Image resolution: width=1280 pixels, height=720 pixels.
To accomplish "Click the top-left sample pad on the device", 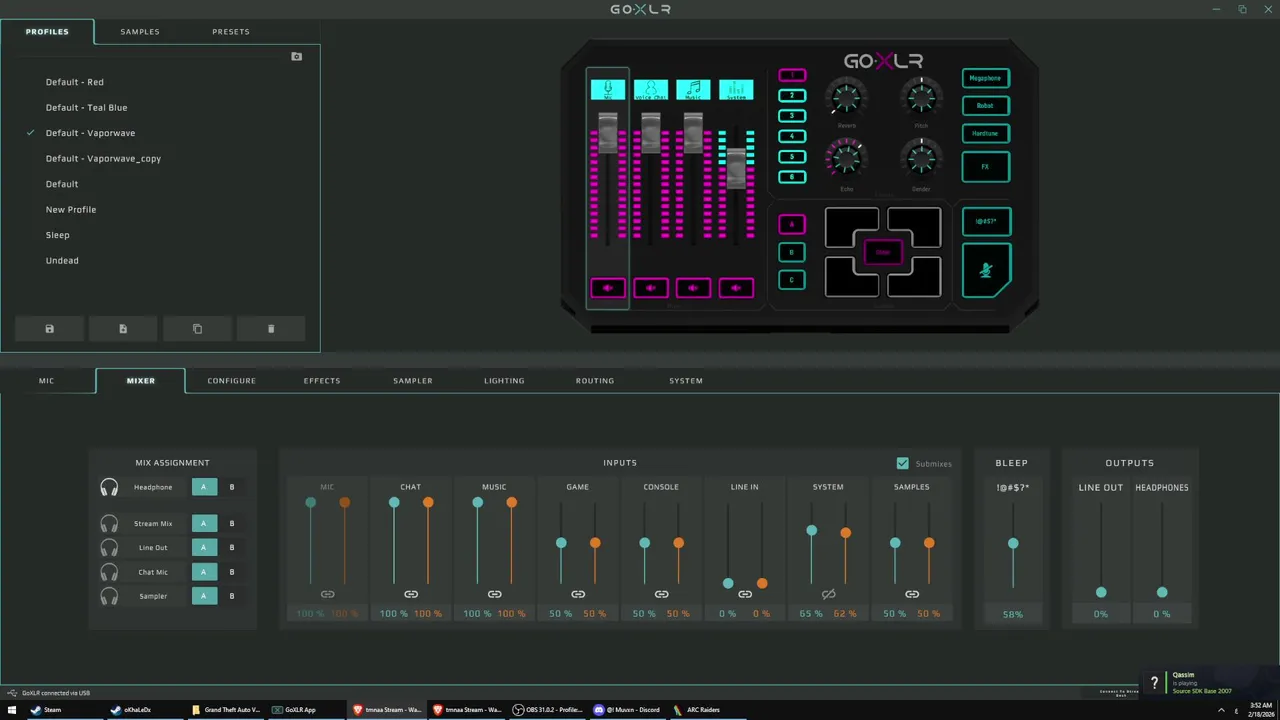I will point(852,228).
